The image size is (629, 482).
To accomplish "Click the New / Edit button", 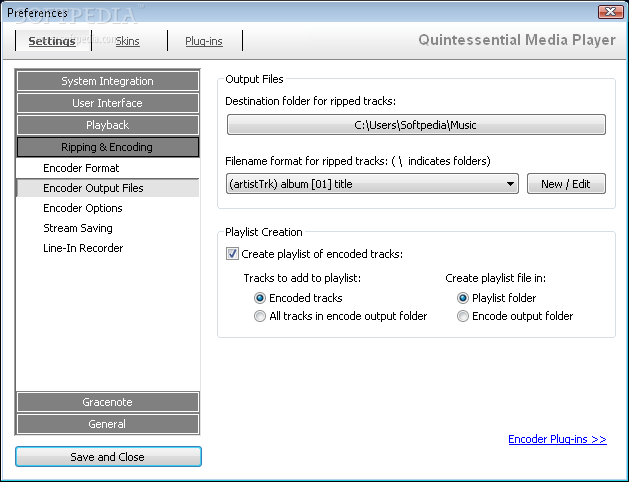I will tap(566, 184).
